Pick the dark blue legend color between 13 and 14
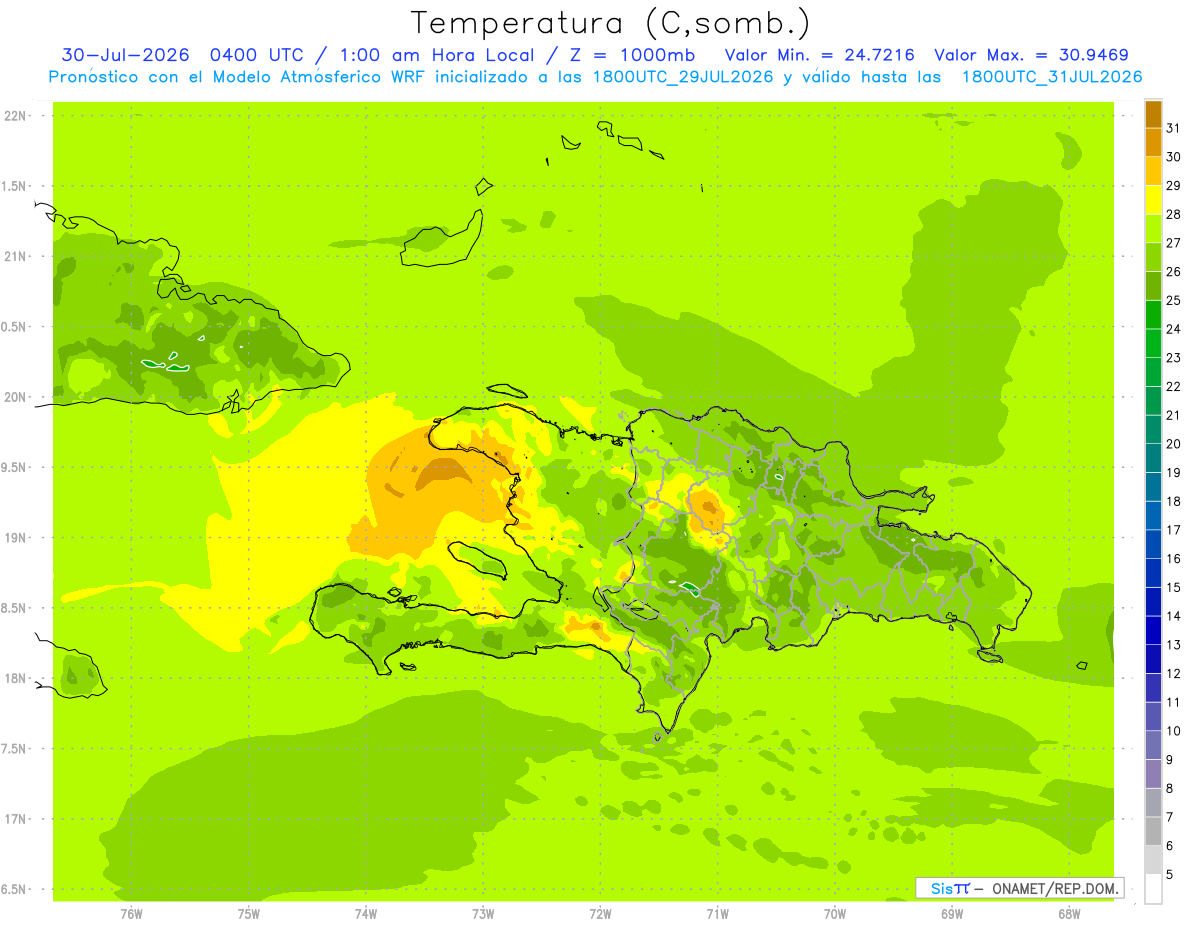The image size is (1200, 927). tap(1153, 630)
